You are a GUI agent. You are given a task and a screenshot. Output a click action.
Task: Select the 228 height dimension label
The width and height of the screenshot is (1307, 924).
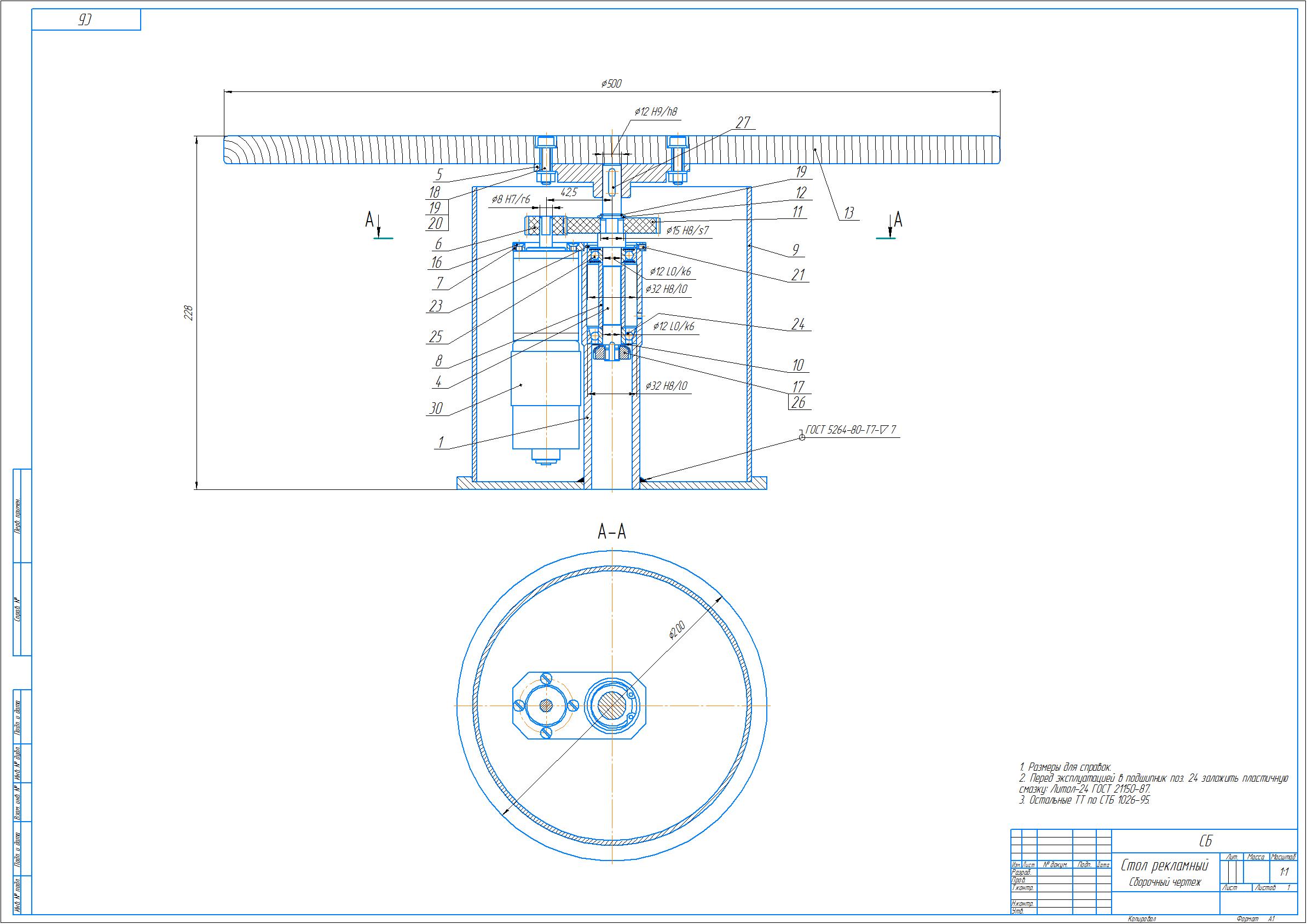point(189,313)
